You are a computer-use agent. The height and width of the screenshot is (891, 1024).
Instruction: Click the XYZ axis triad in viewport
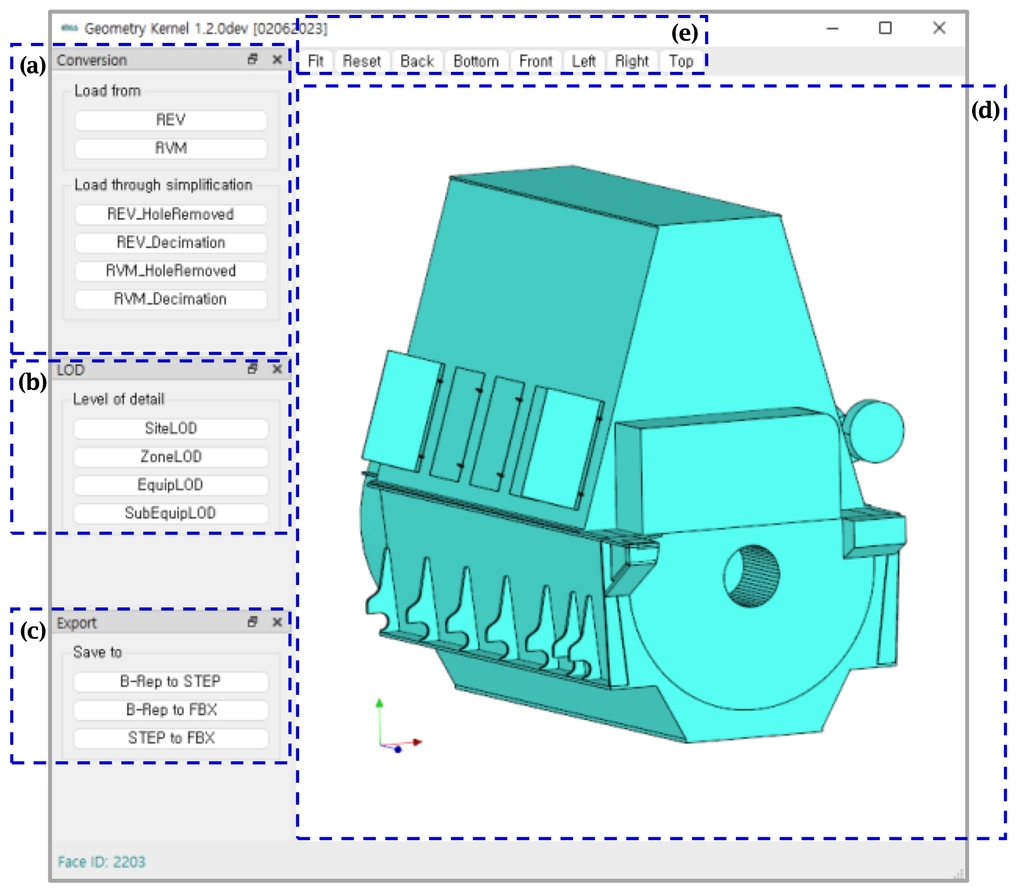coord(398,726)
